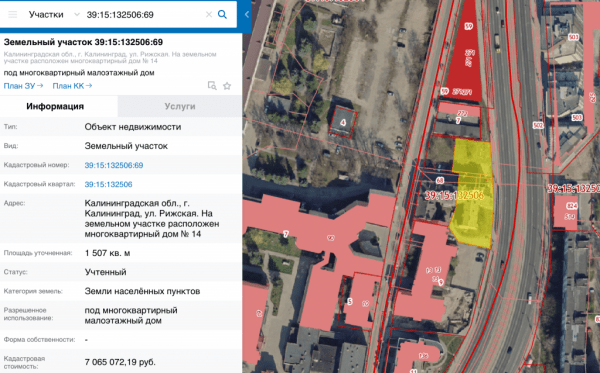Switch to the Информация tab
This screenshot has height=373, width=600.
click(x=55, y=106)
